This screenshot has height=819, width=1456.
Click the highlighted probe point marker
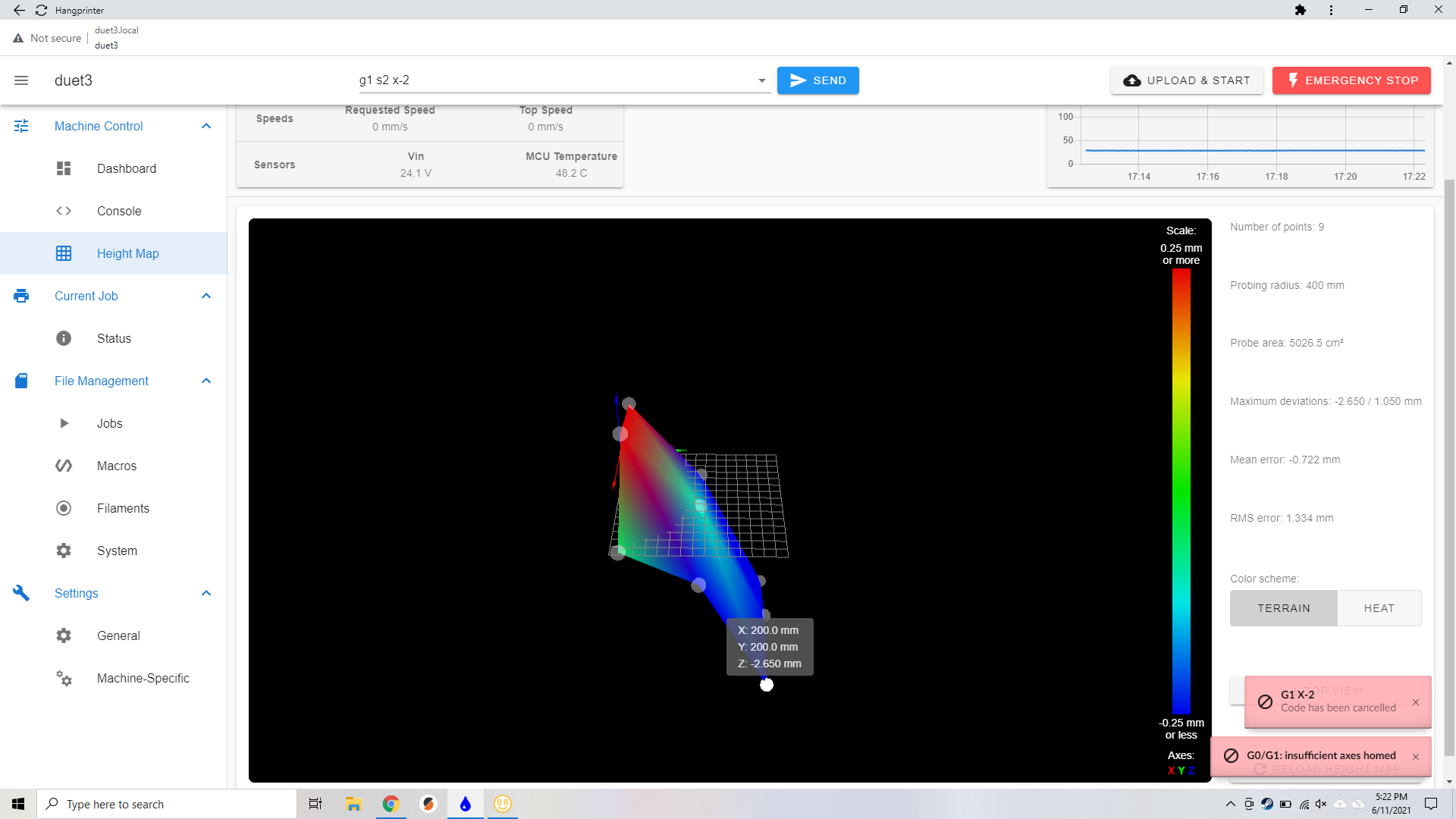[767, 685]
